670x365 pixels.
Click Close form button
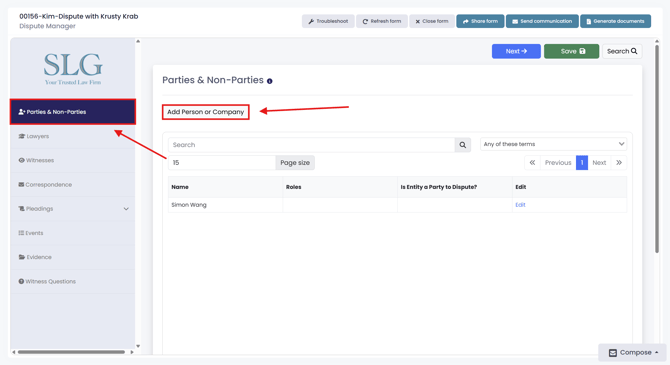(x=432, y=21)
